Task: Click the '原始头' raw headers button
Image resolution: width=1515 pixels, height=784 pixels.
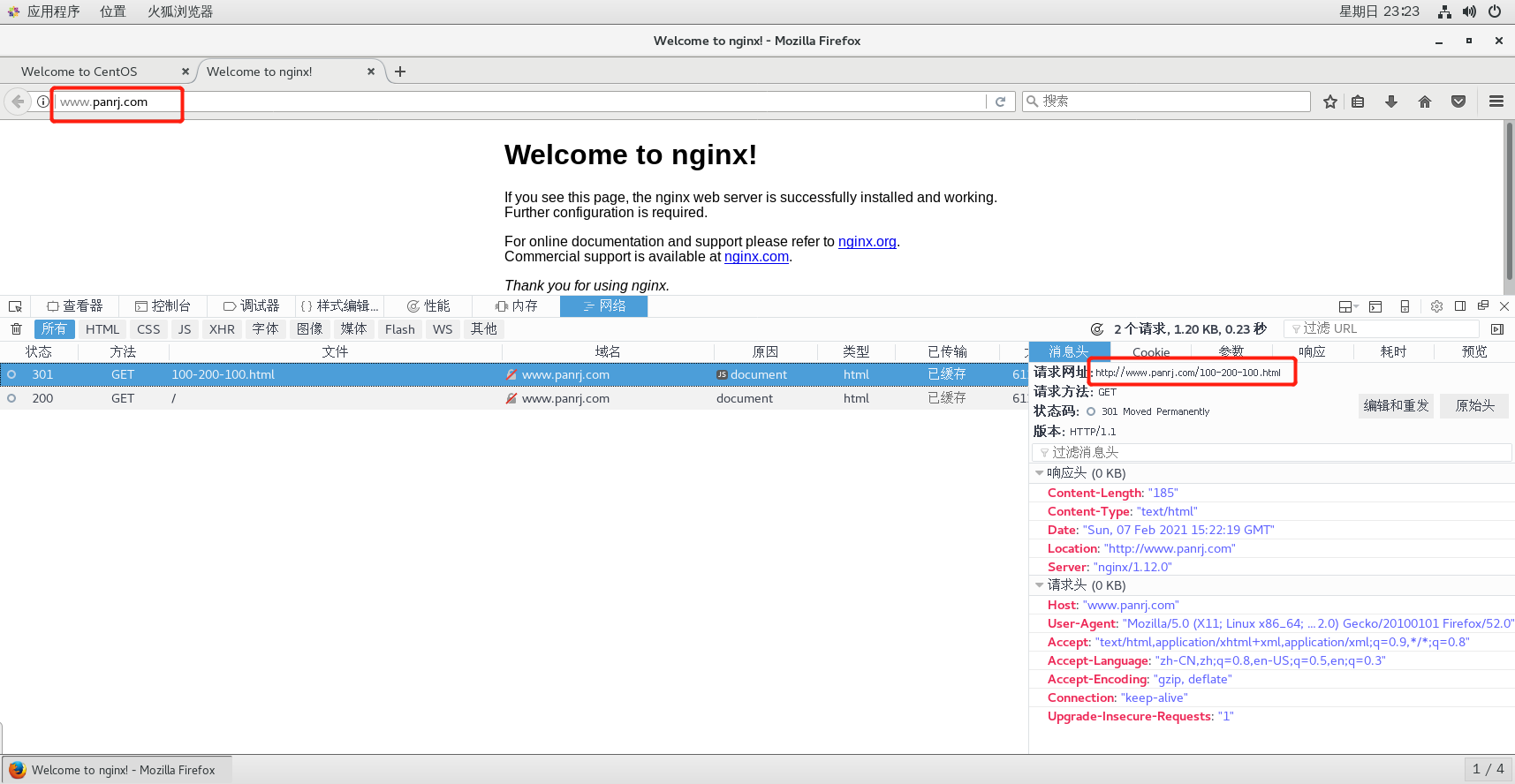Action: (1475, 405)
